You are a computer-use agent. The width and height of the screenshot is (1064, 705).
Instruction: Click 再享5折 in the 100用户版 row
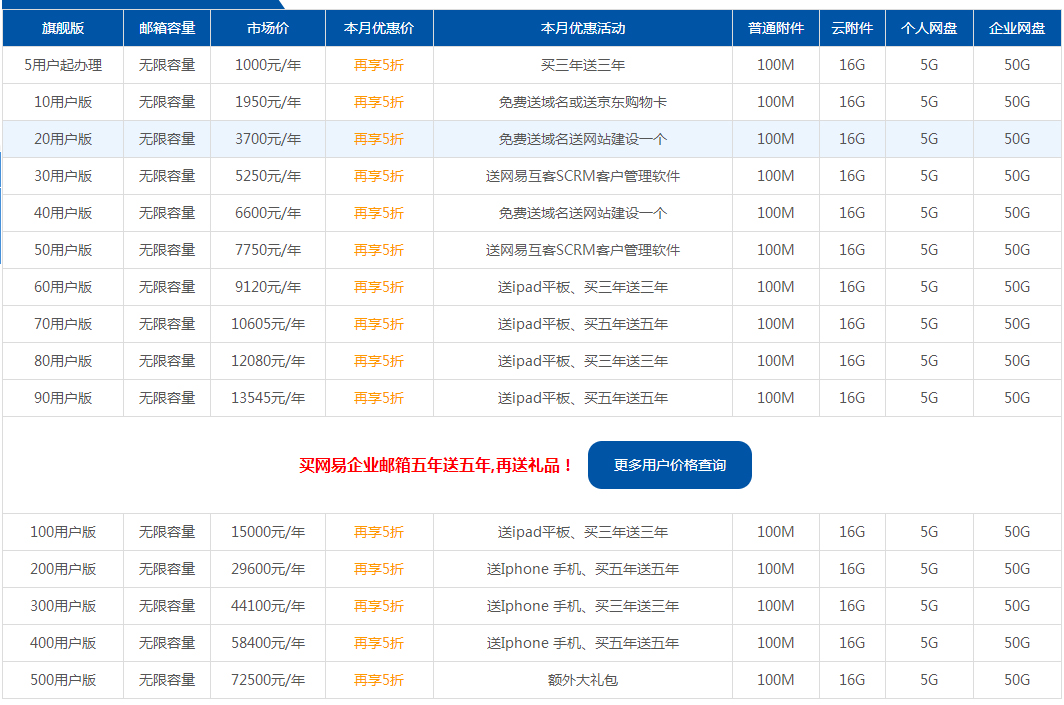379,532
